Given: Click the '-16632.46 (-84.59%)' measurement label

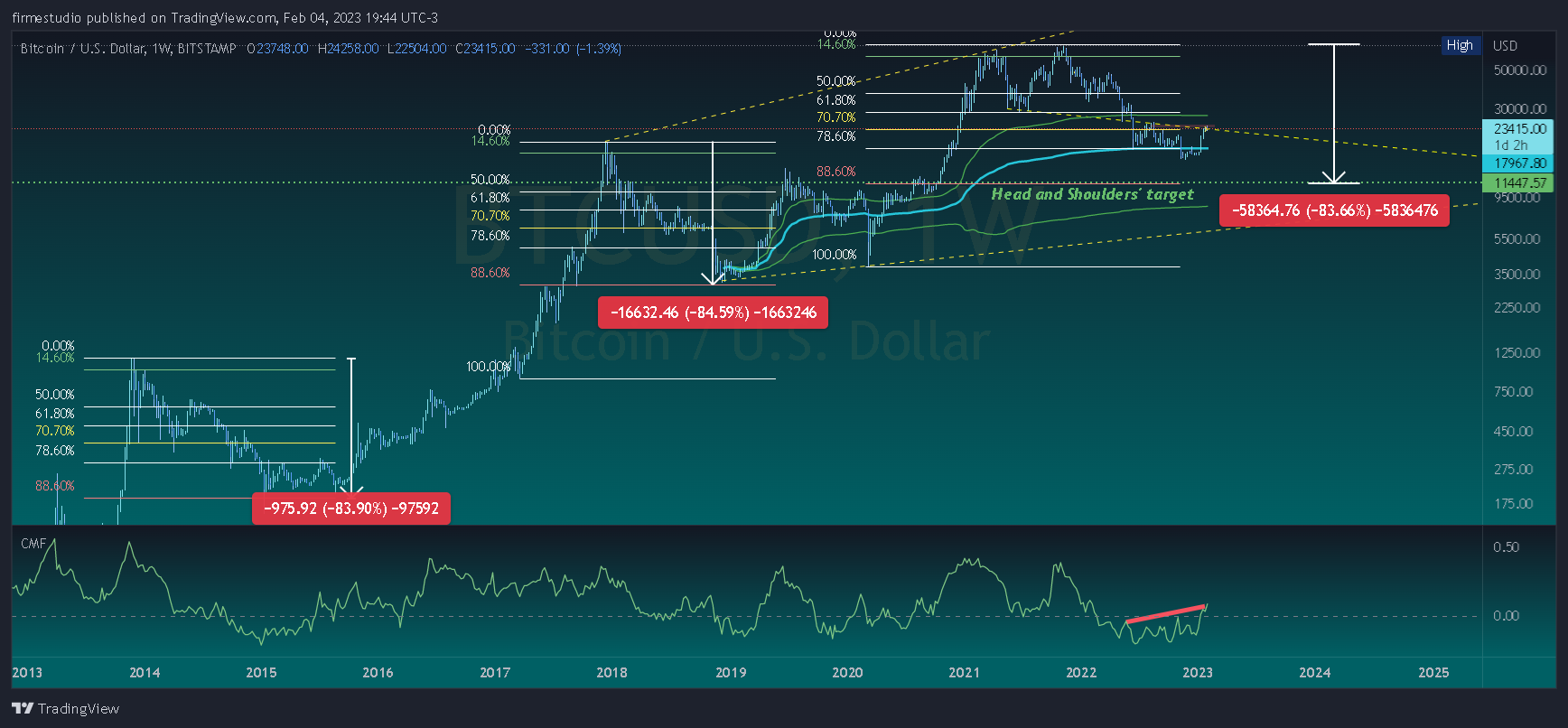Looking at the screenshot, I should click(x=713, y=313).
